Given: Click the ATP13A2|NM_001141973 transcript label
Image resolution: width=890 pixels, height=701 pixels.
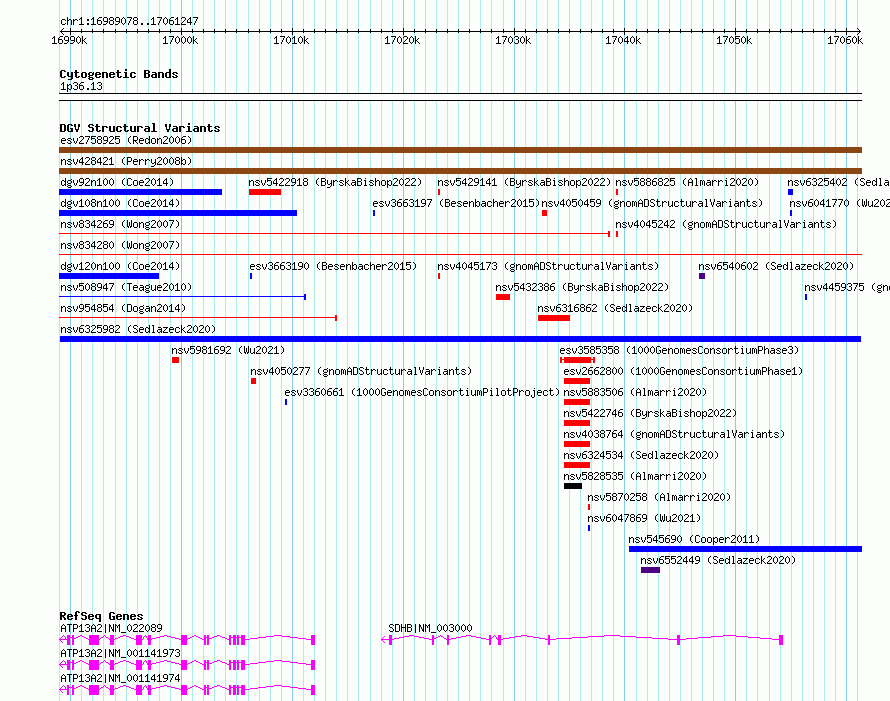Looking at the screenshot, I should coord(120,653).
